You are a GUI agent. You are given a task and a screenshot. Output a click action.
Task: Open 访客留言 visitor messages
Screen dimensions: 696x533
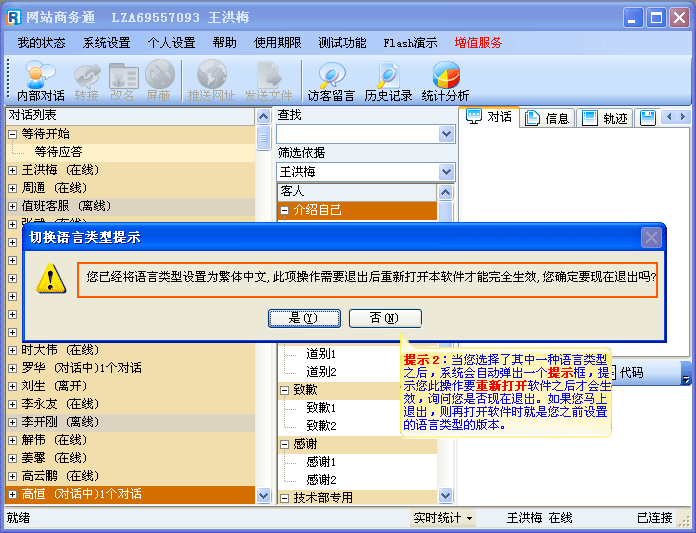331,81
